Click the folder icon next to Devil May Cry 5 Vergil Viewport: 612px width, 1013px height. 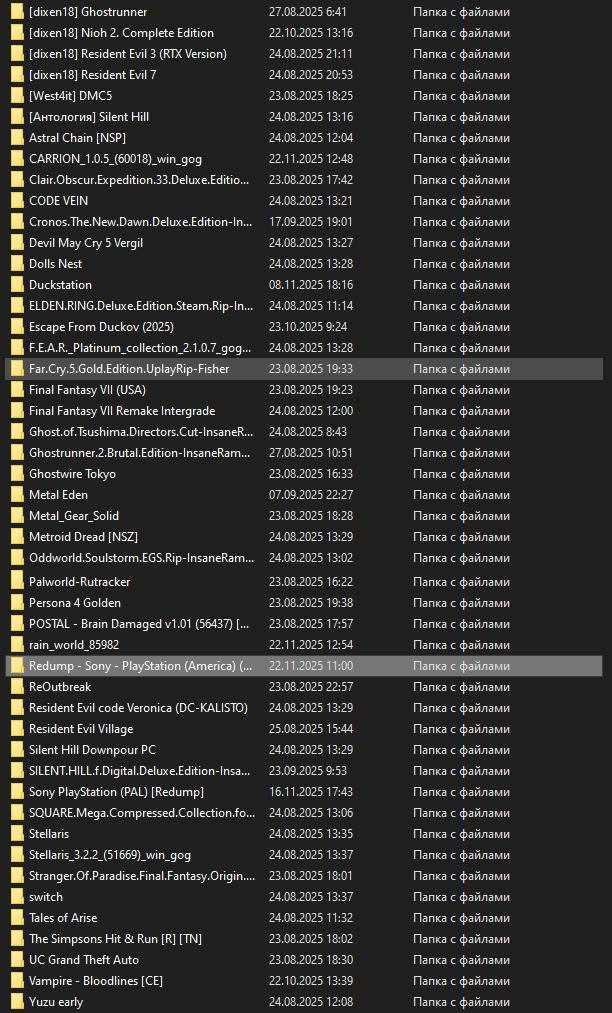(x=17, y=243)
